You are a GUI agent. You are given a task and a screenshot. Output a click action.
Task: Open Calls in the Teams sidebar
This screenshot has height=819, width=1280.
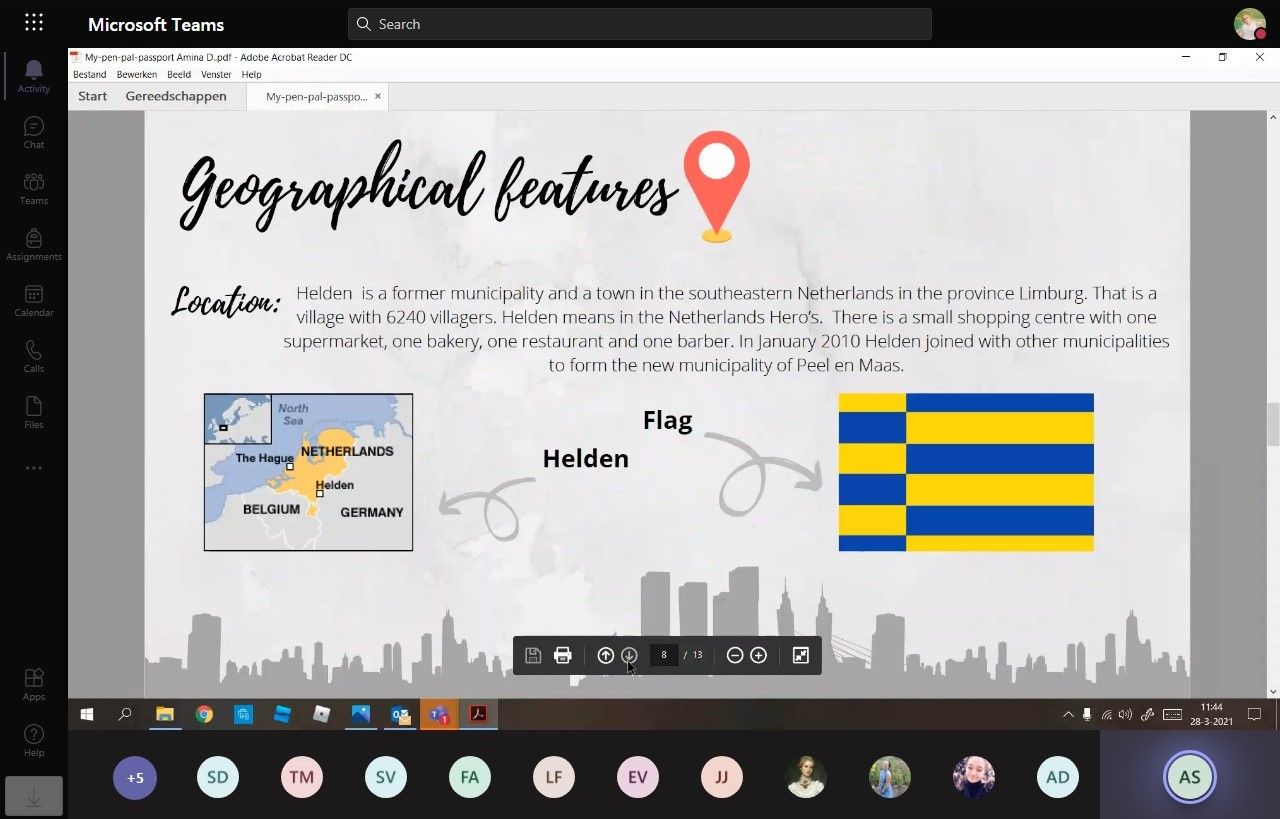(33, 356)
